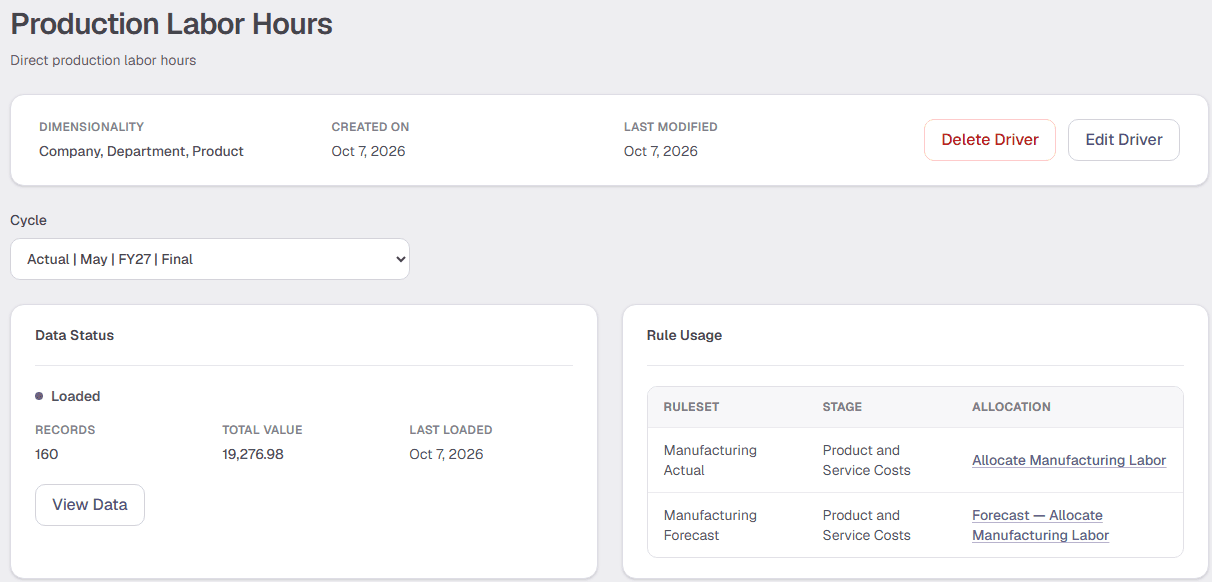Screen dimensions: 1212x582
Task: Open the Allocate Manufacturing Labor link
Action: (1069, 461)
